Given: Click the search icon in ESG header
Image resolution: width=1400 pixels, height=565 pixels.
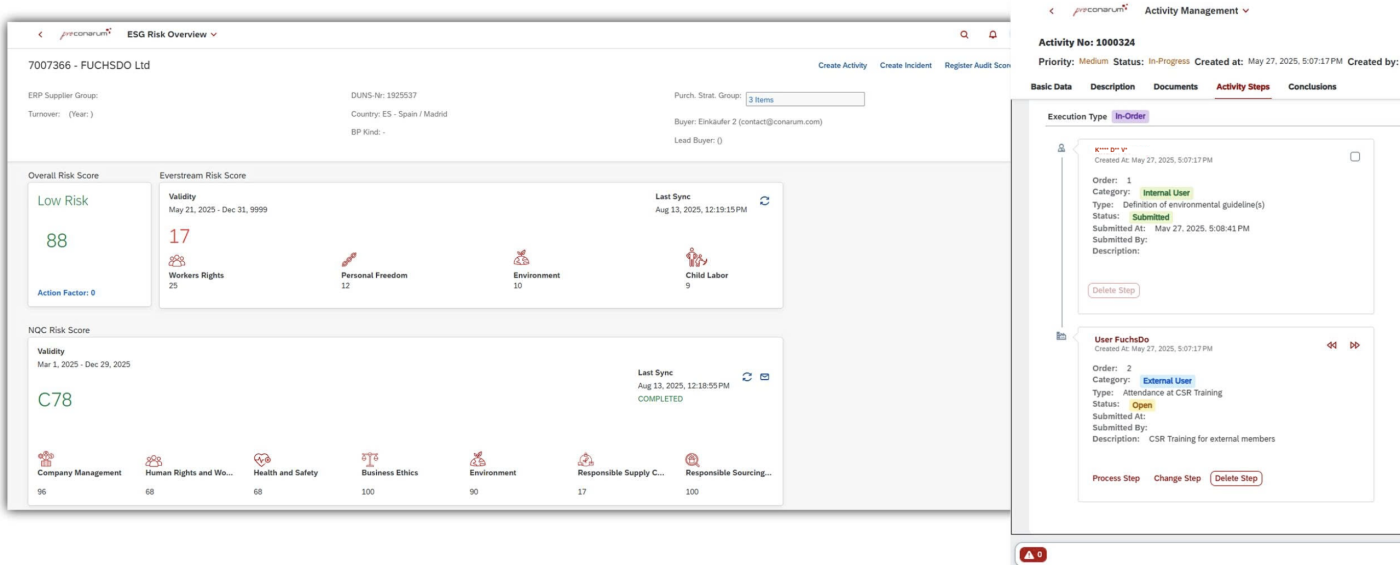Looking at the screenshot, I should coord(964,34).
